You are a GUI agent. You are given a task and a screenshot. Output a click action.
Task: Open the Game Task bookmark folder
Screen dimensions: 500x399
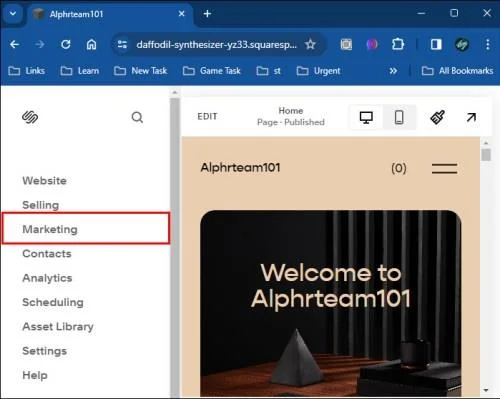click(x=212, y=71)
